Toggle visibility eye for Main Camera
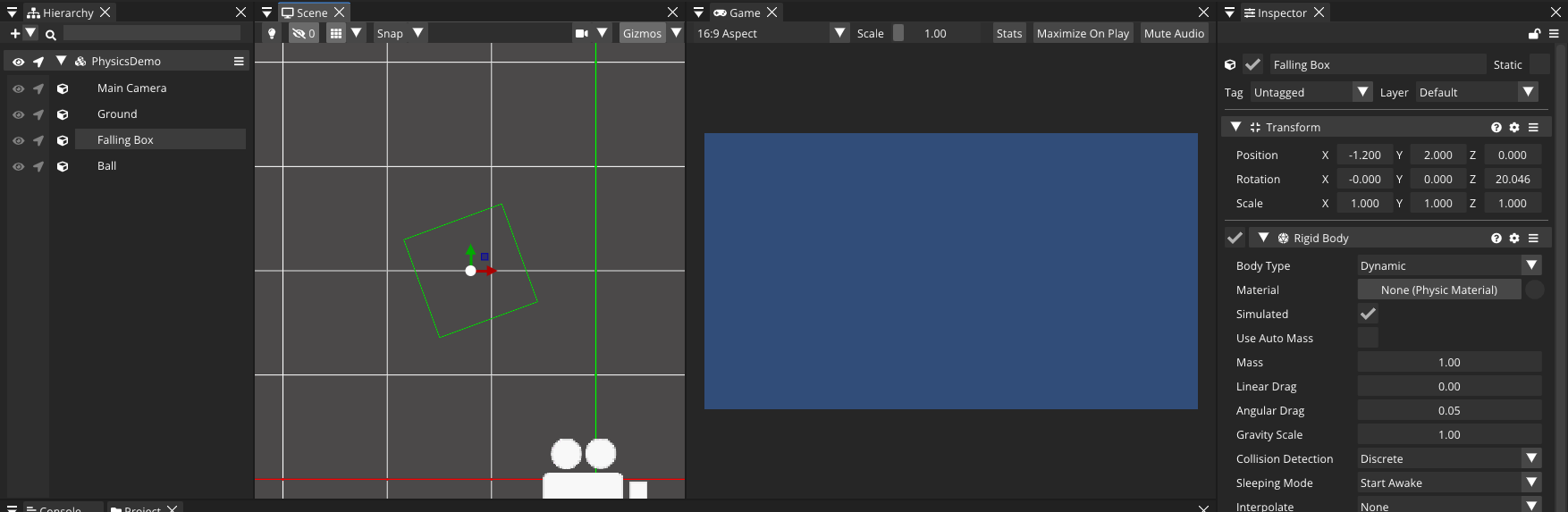 click(18, 88)
